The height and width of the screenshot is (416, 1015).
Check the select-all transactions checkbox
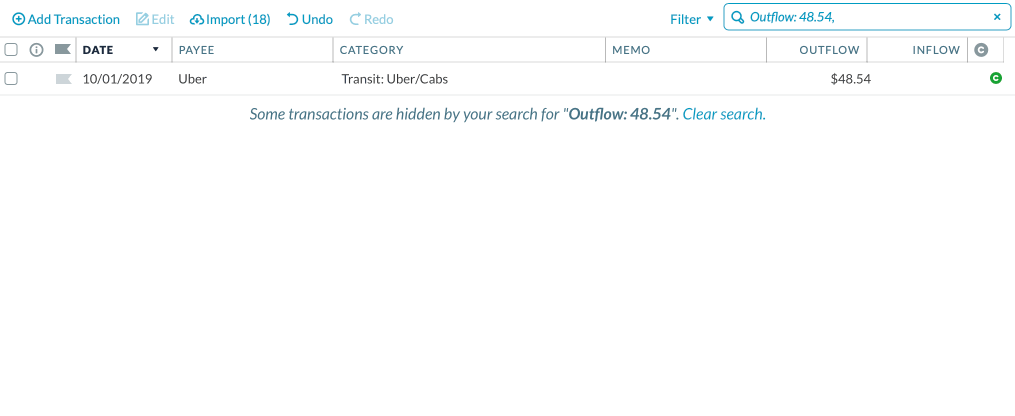point(11,49)
